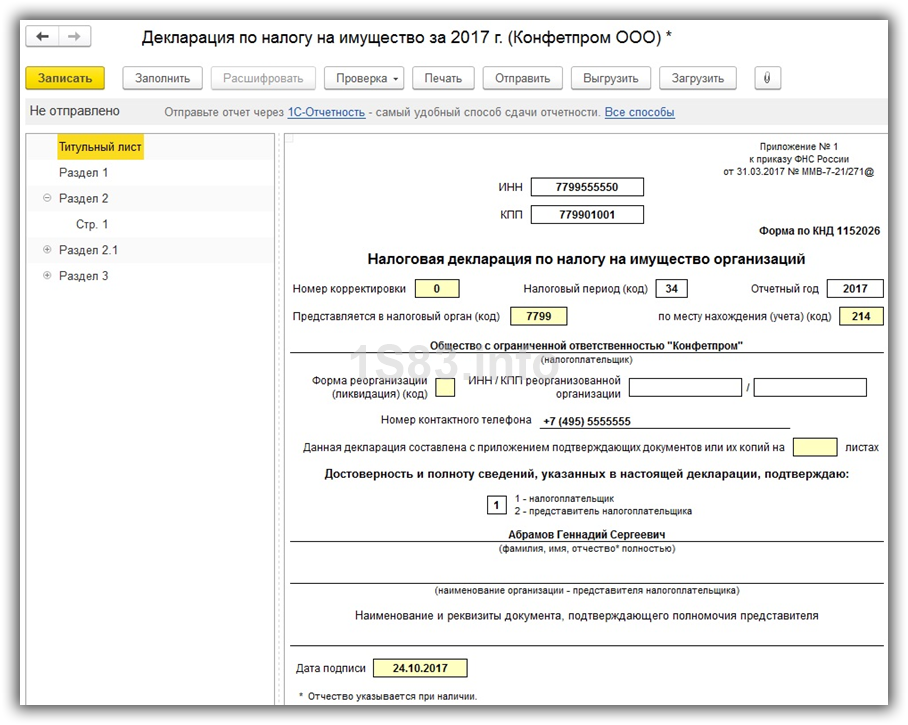908x725 pixels.
Task: Click the Заполнить button
Action: click(162, 78)
